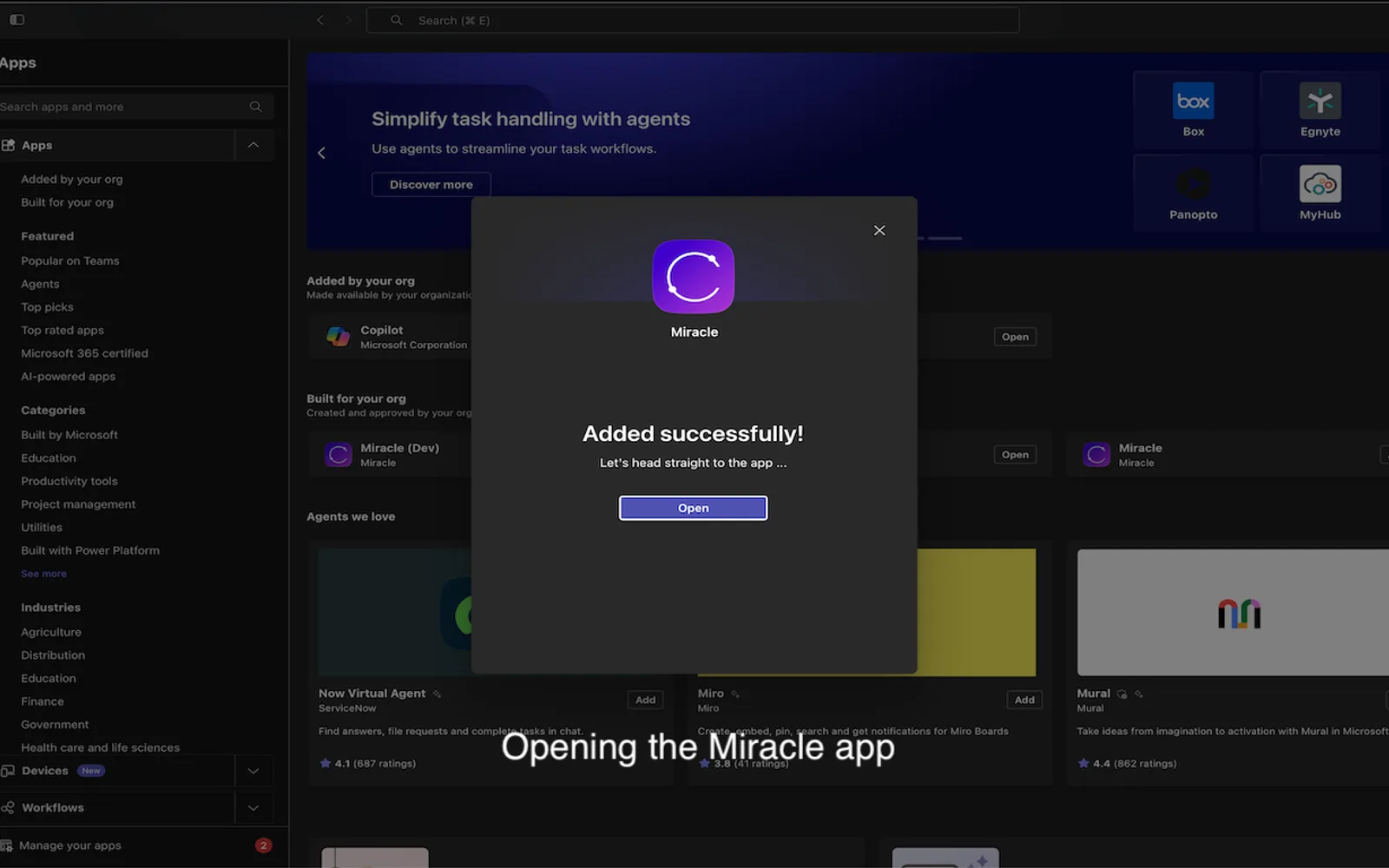Add the Now Virtual Agent app
Image resolution: width=1389 pixels, height=868 pixels.
645,700
